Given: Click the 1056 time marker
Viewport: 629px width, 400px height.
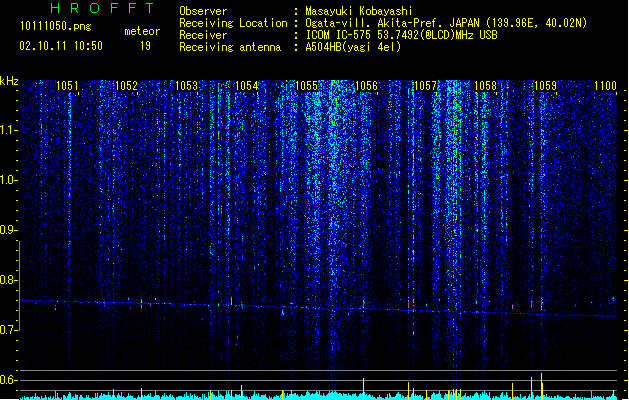Looking at the screenshot, I should (366, 86).
